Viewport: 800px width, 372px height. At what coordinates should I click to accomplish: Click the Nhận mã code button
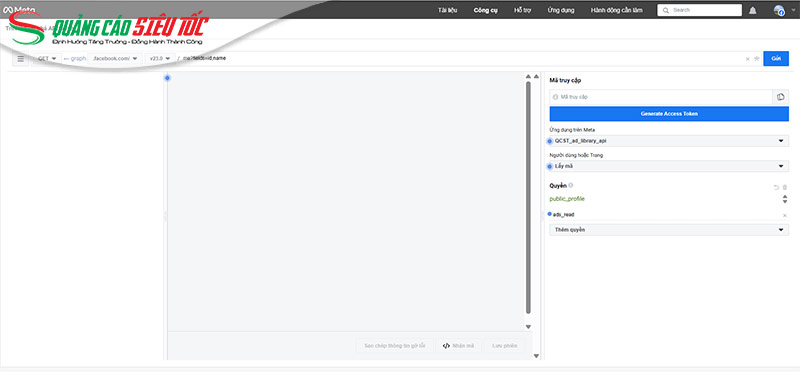pyautogui.click(x=458, y=346)
